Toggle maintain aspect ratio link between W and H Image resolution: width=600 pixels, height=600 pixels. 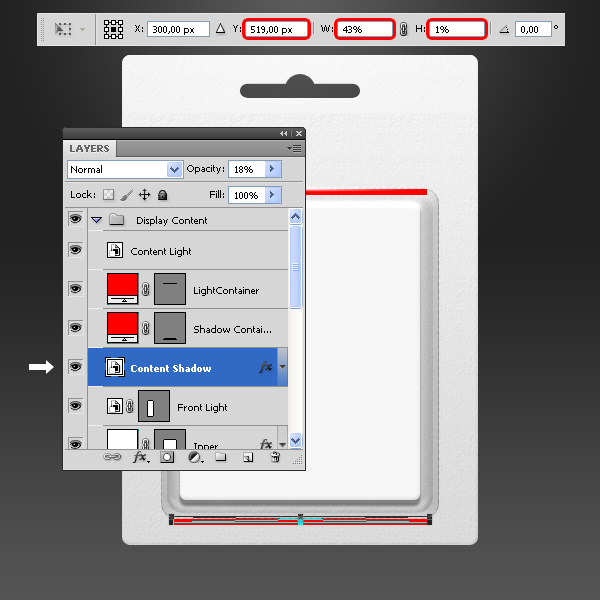point(404,30)
